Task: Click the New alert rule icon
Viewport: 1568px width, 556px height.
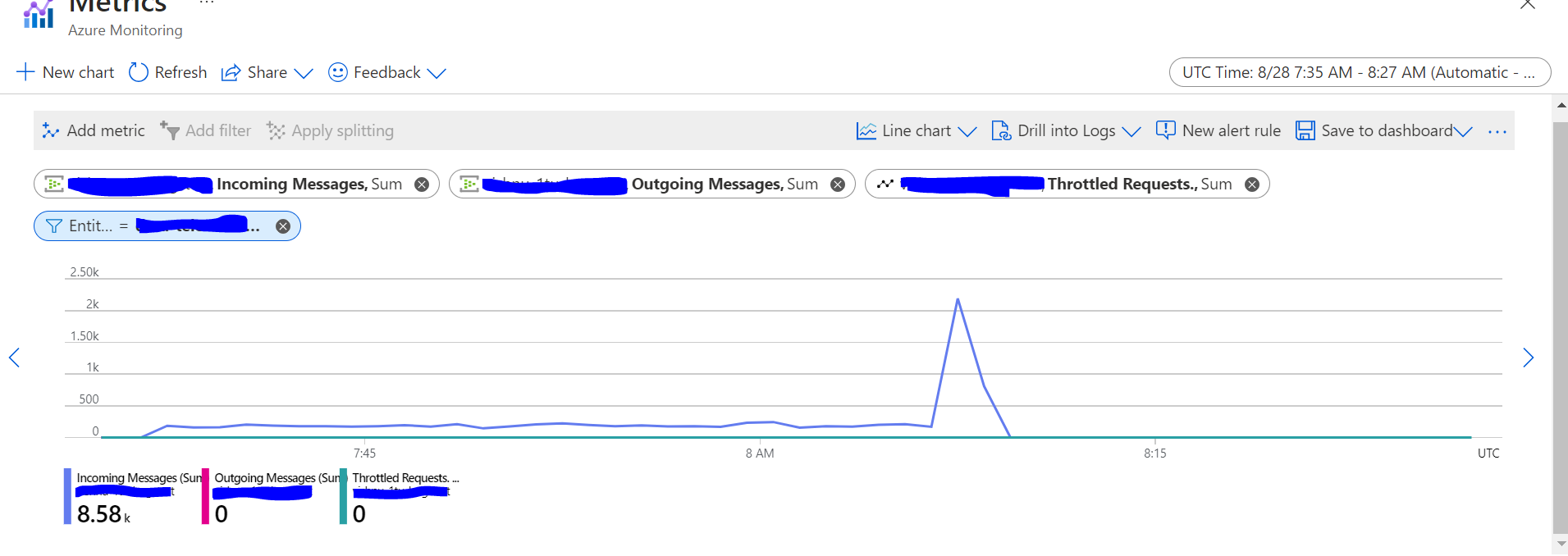Action: [1165, 130]
